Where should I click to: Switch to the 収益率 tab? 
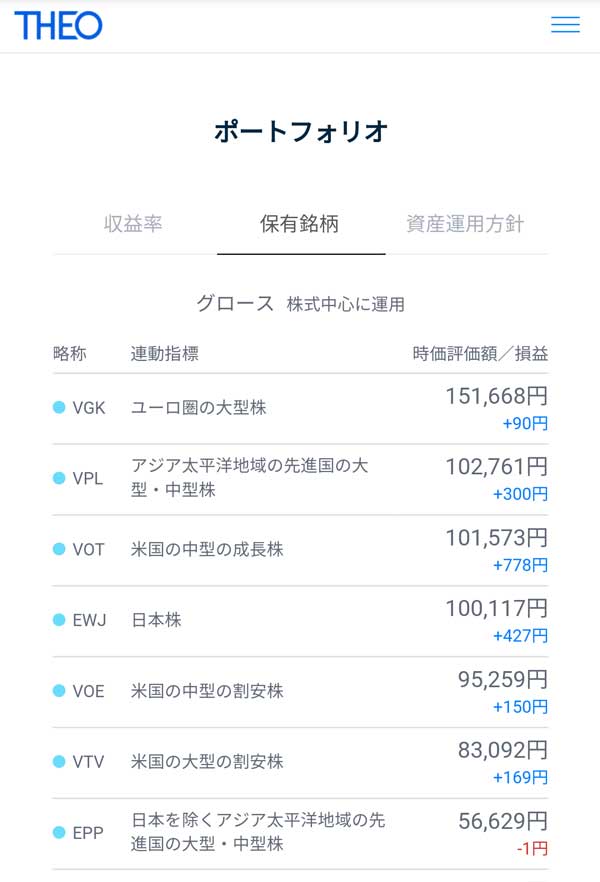[x=133, y=224]
